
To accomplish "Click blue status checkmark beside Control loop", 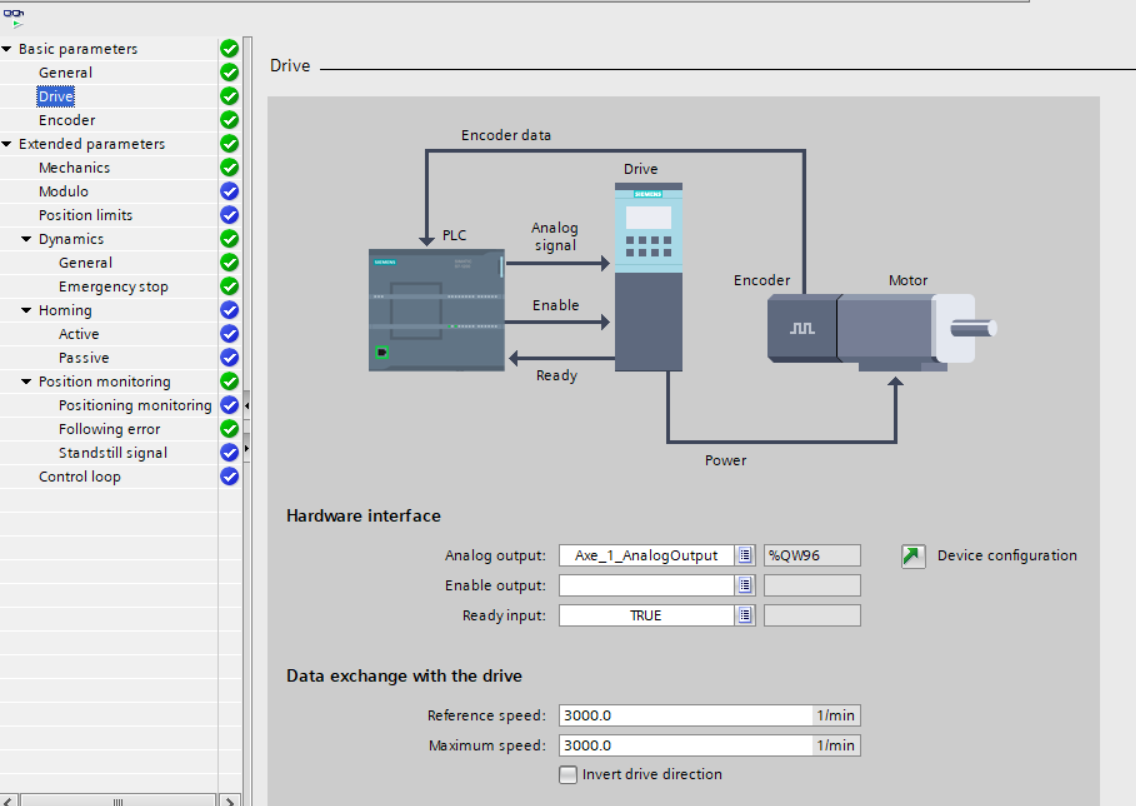I will tap(229, 477).
